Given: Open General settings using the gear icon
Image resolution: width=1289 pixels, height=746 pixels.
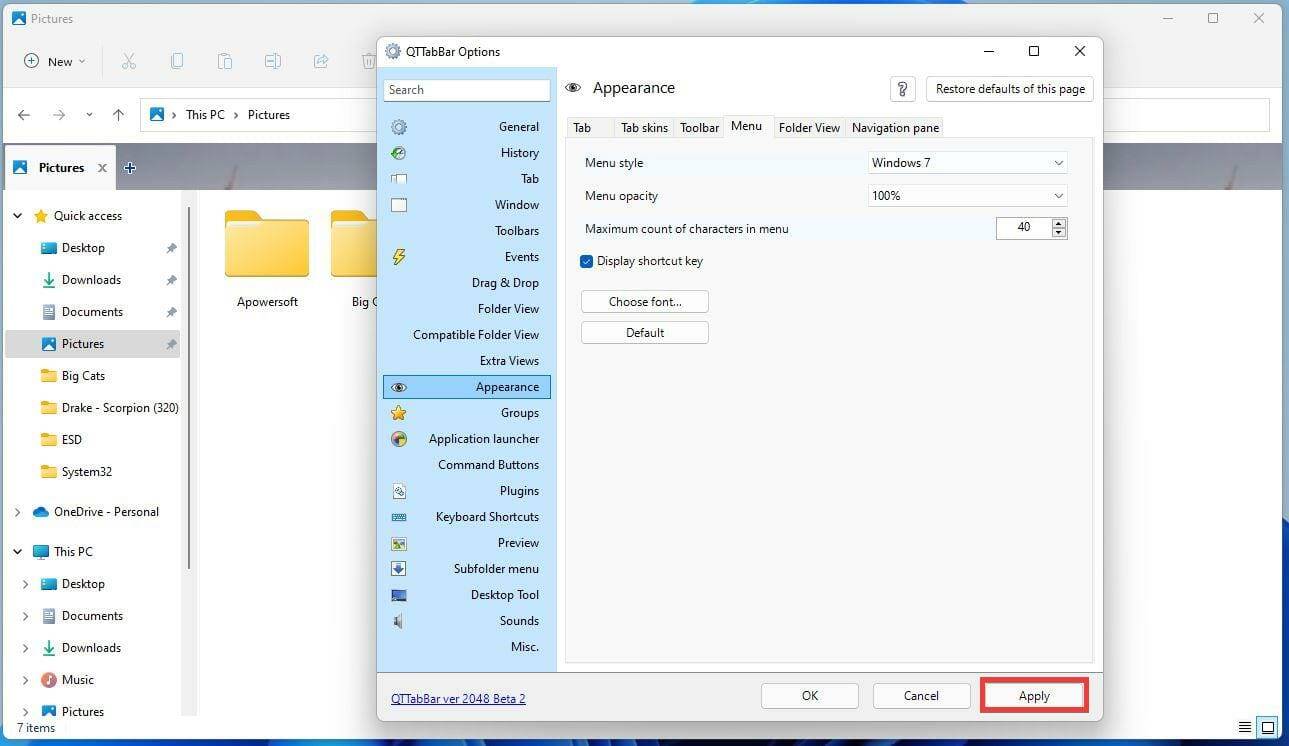Looking at the screenshot, I should tap(399, 127).
